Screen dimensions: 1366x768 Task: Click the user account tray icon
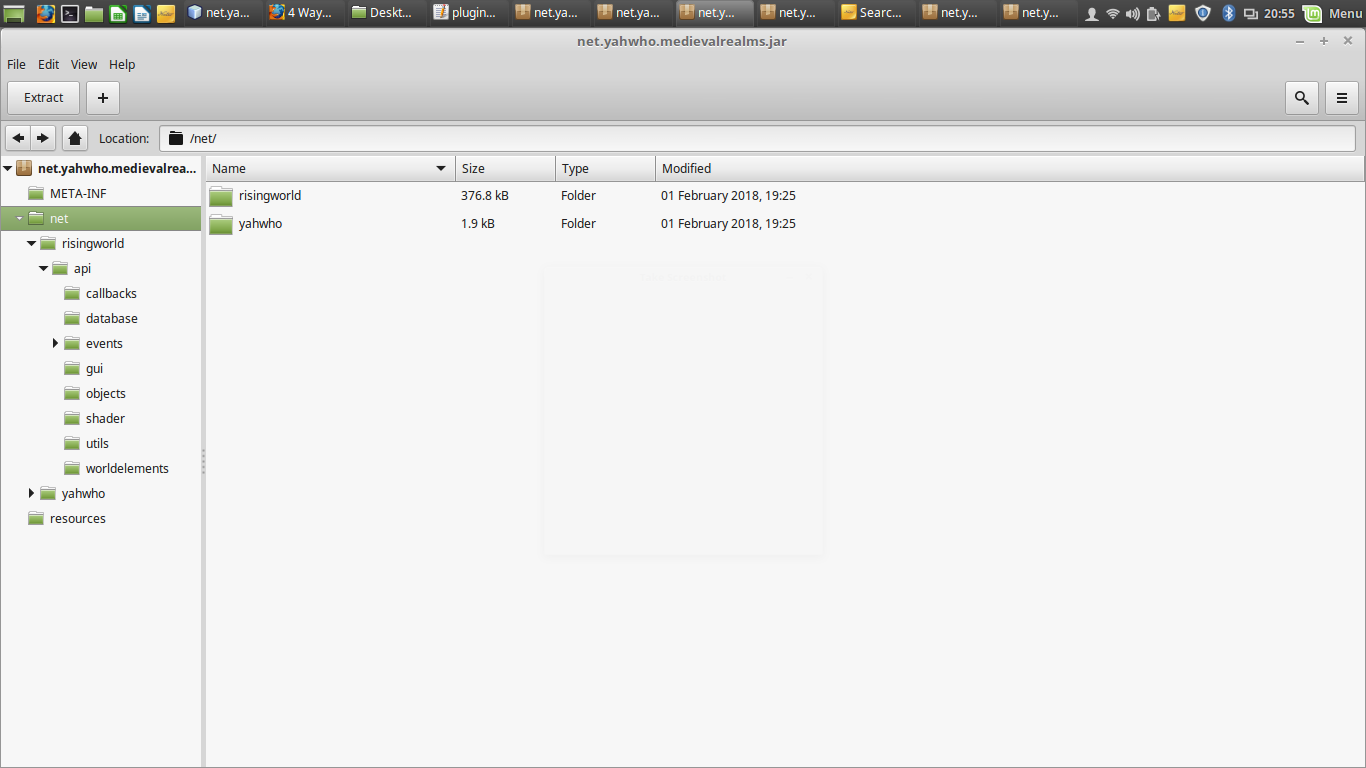click(1092, 13)
